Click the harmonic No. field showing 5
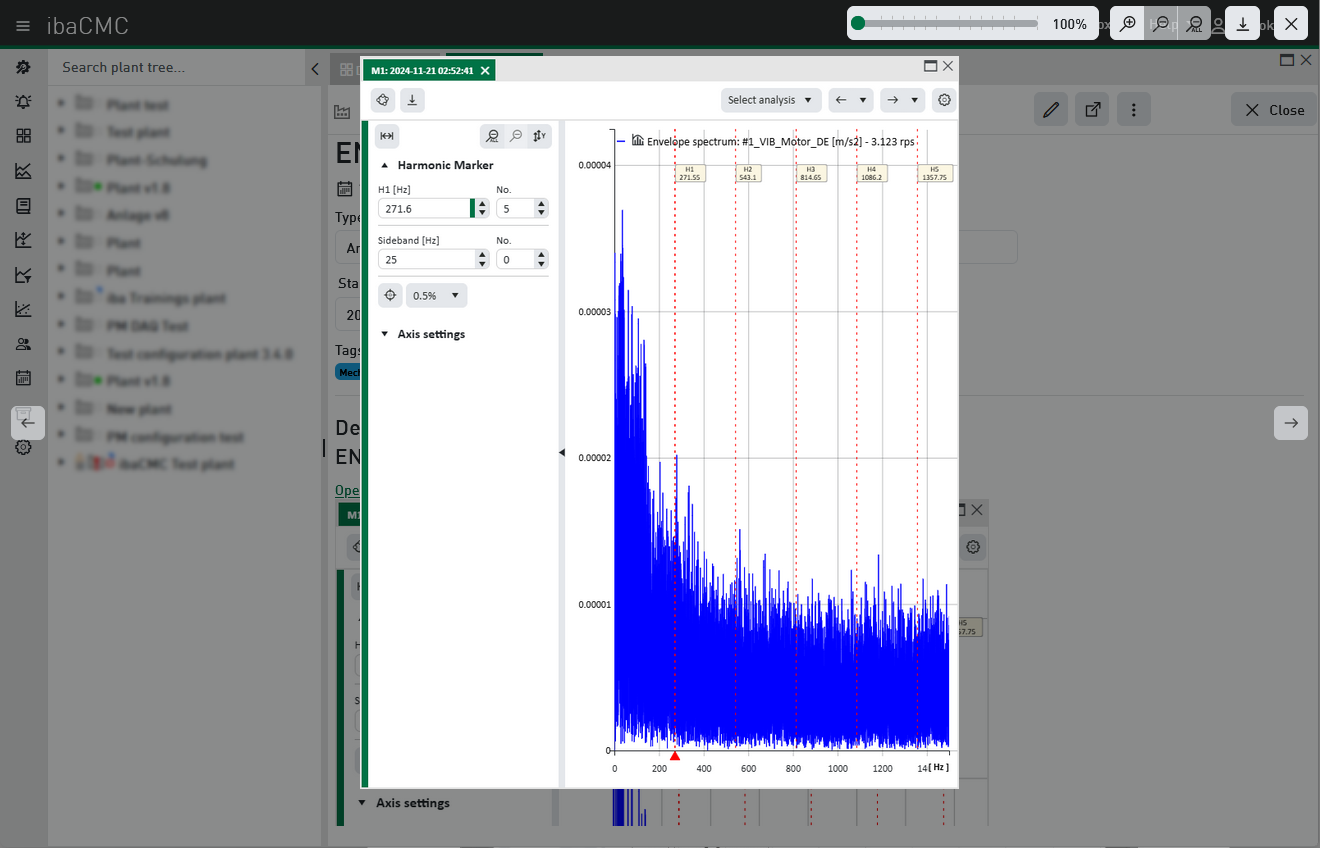The height and width of the screenshot is (848, 1320). coord(516,208)
